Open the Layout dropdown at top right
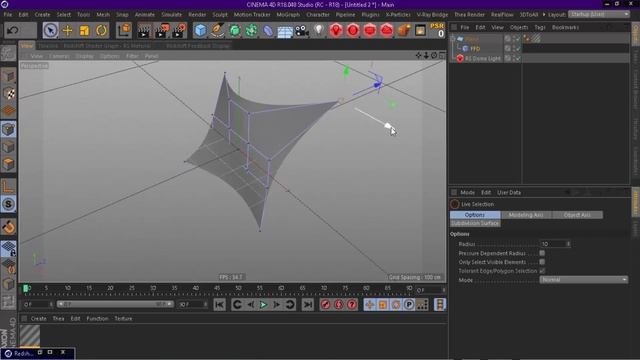Screen dimensions: 640x360 pyautogui.click(x=599, y=14)
